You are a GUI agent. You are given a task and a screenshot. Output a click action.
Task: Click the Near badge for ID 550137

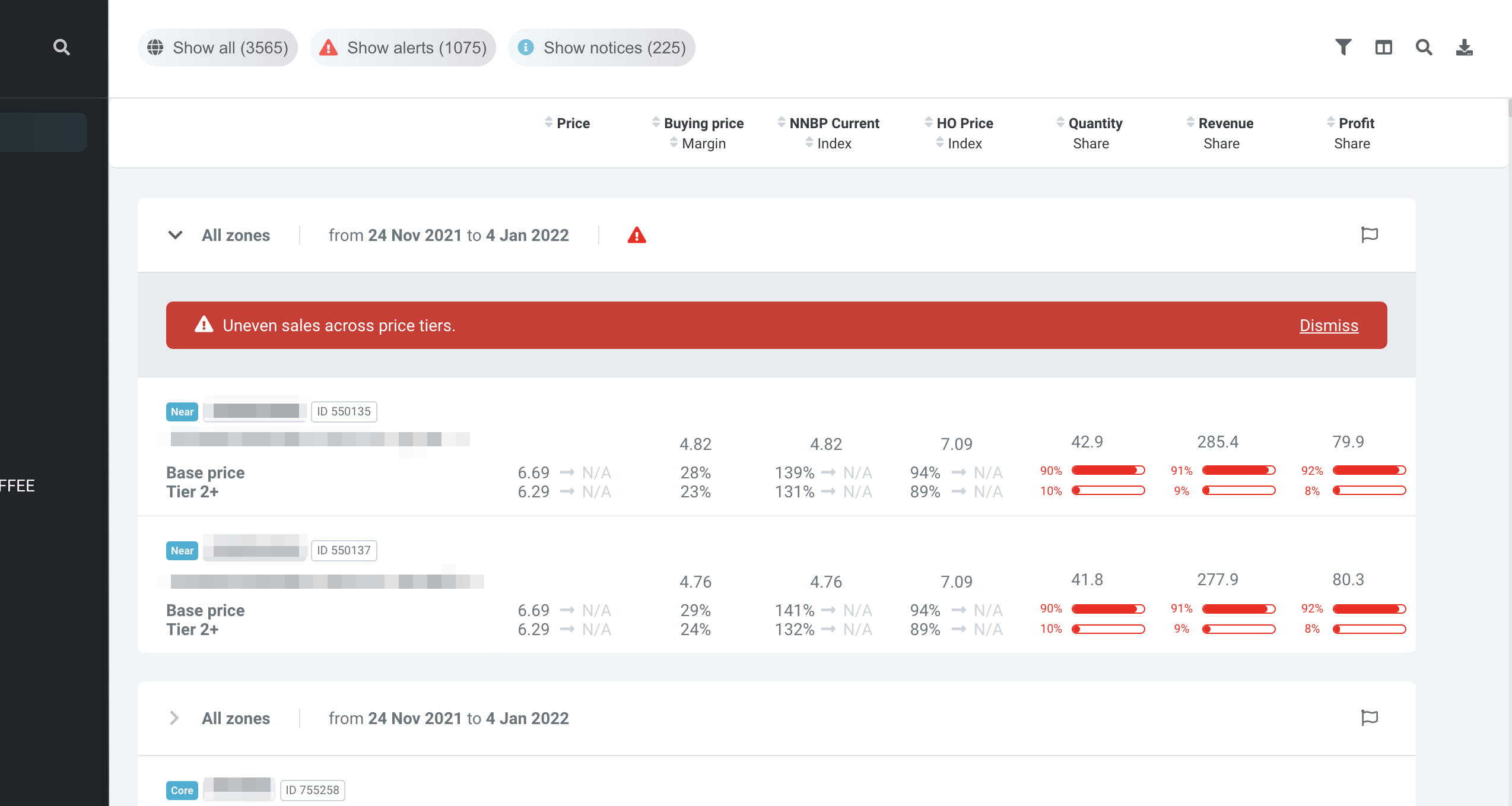[x=182, y=550]
